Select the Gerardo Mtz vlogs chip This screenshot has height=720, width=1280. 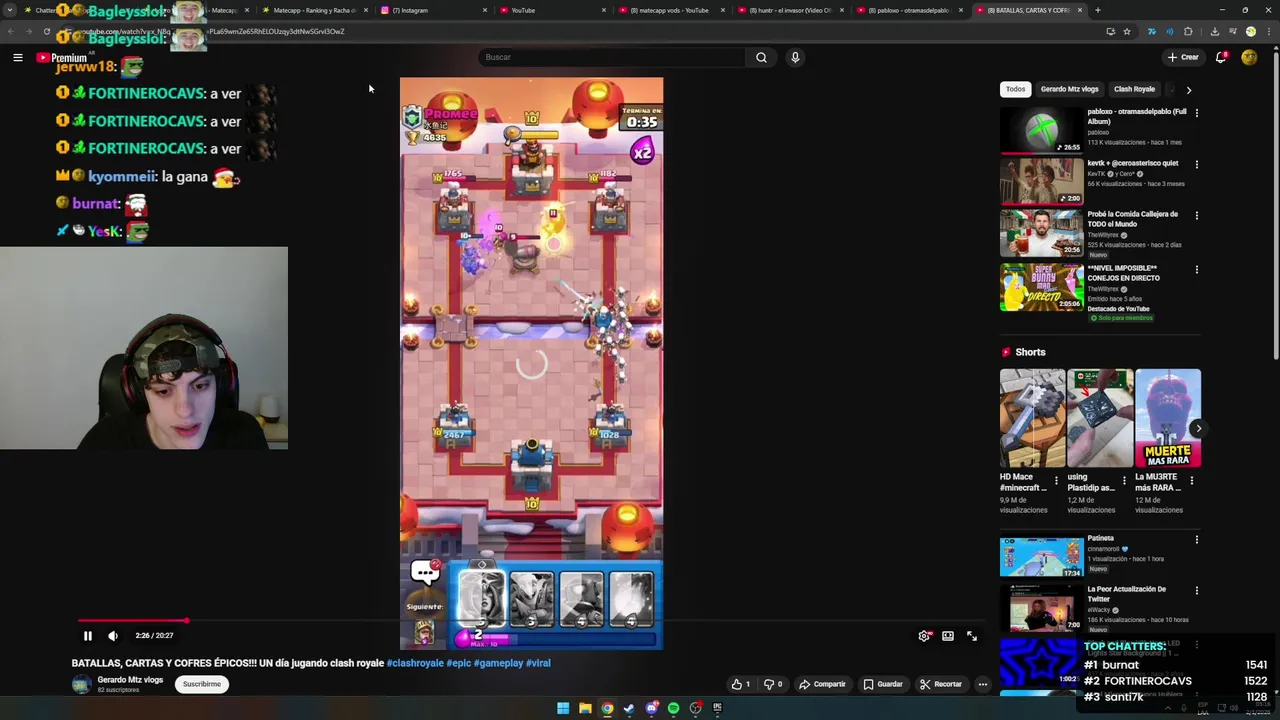pyautogui.click(x=1069, y=89)
